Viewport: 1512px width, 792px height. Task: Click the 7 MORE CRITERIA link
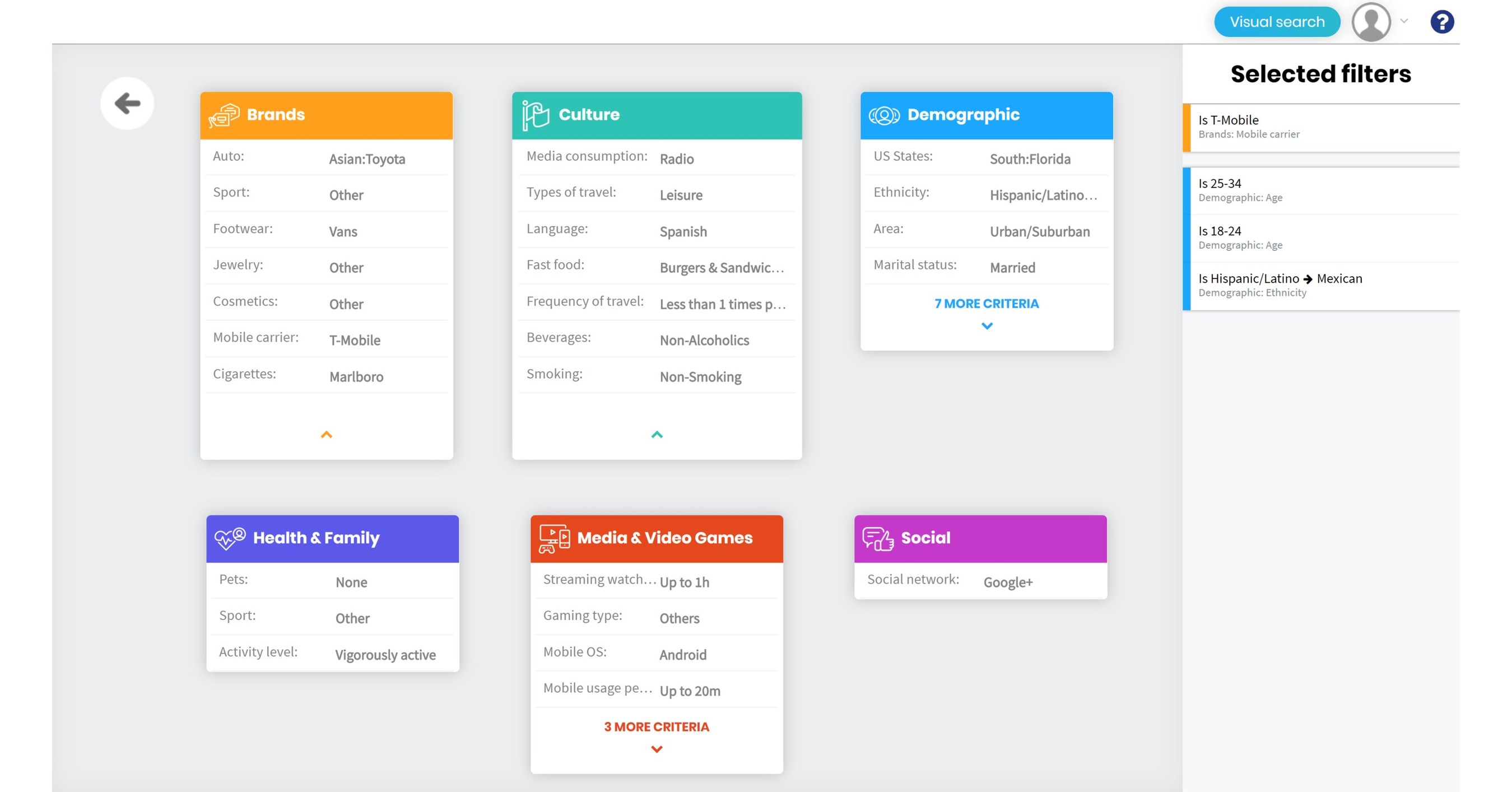coord(987,304)
